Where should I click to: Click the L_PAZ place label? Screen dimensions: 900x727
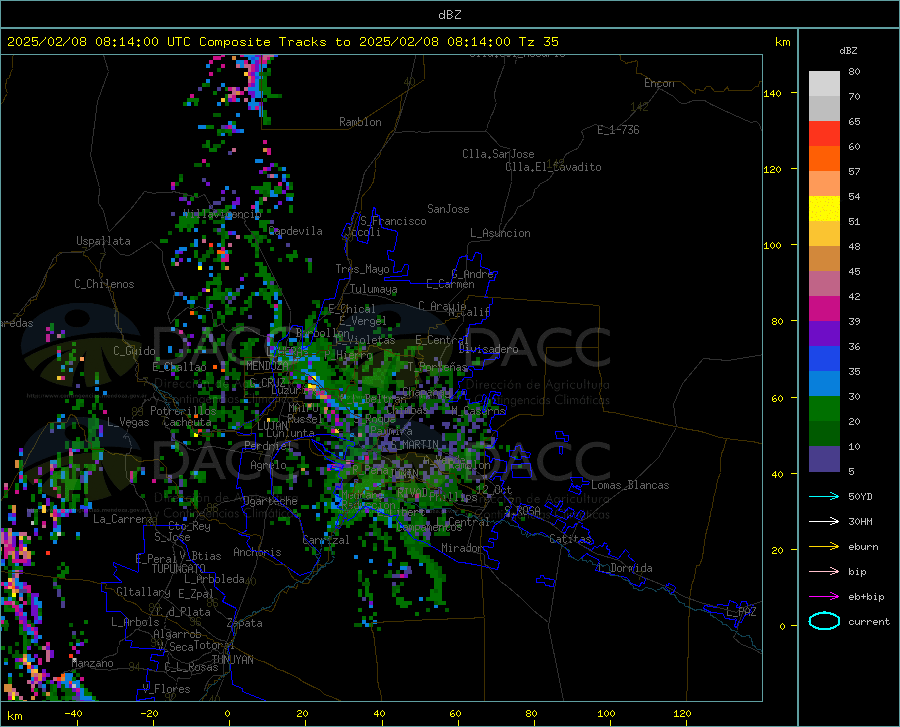click(x=741, y=612)
